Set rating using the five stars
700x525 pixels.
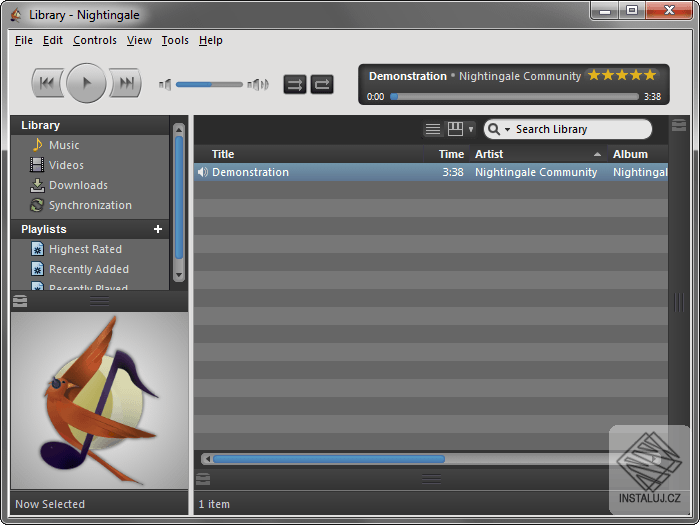coord(622,75)
